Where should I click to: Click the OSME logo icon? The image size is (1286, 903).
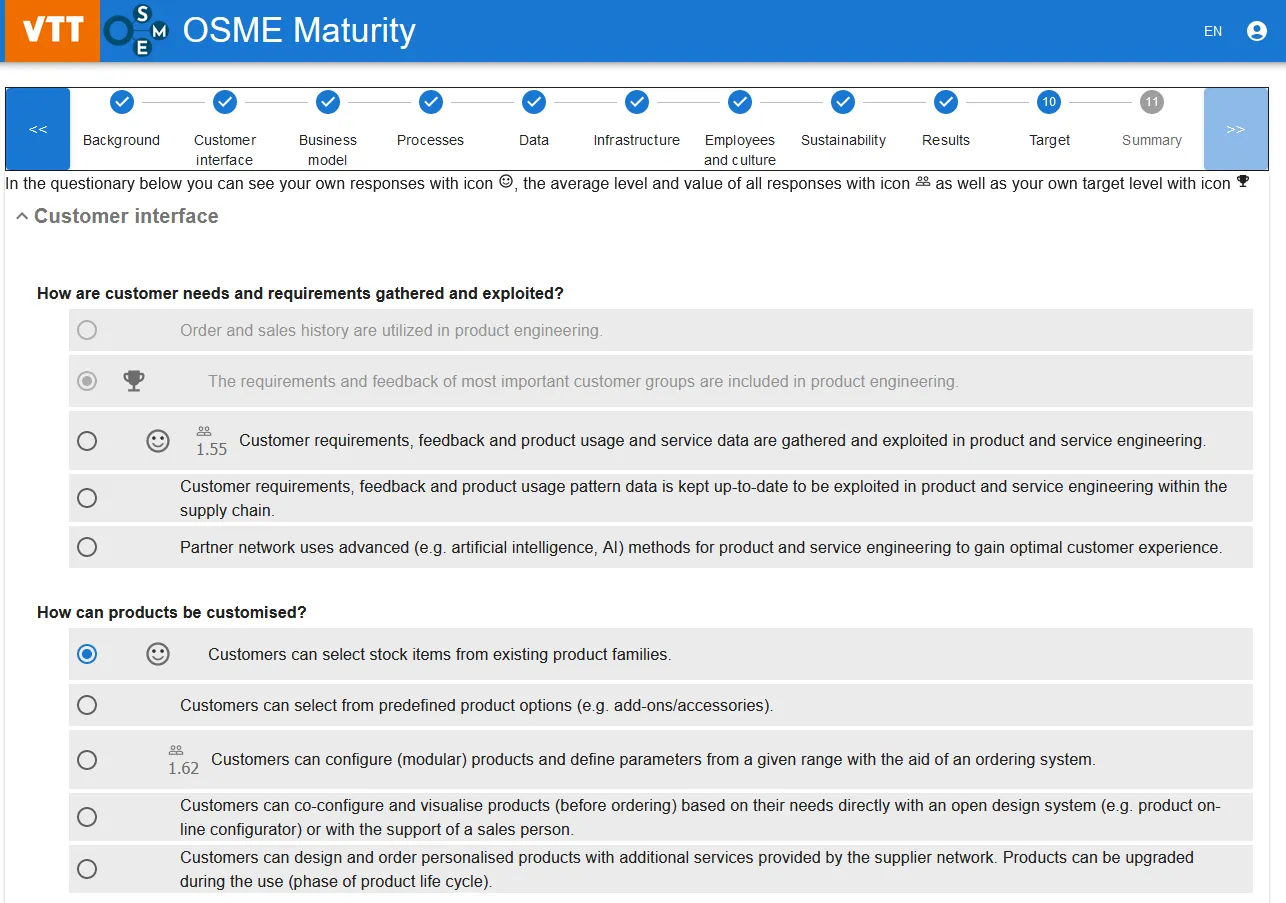(137, 31)
